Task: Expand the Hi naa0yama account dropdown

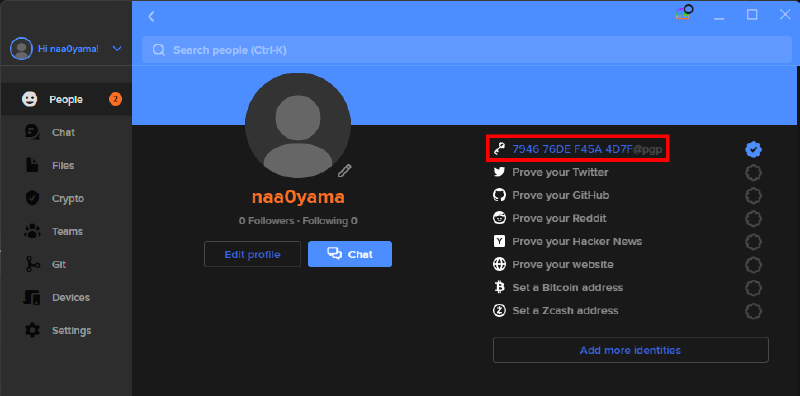Action: click(117, 48)
